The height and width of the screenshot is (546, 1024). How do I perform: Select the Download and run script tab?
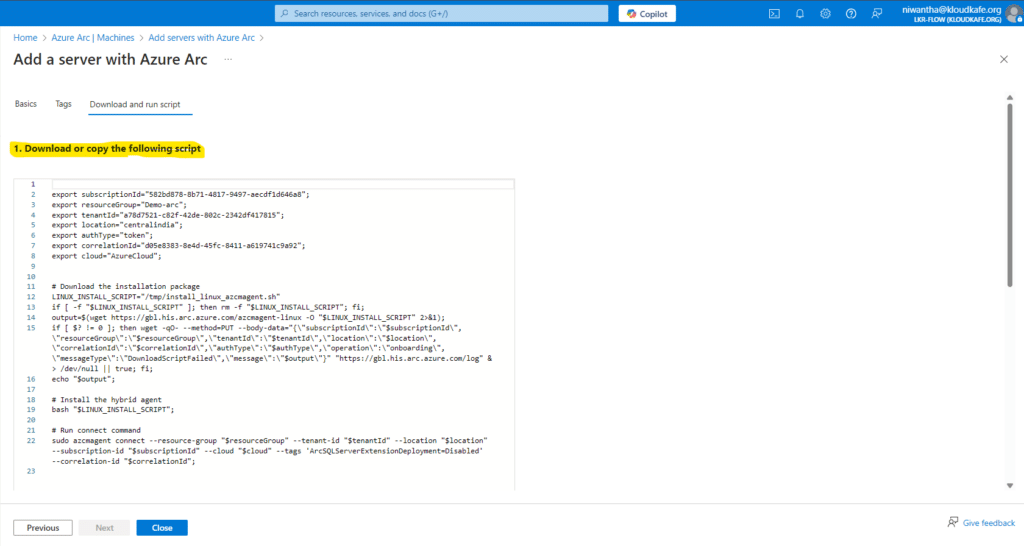(134, 104)
